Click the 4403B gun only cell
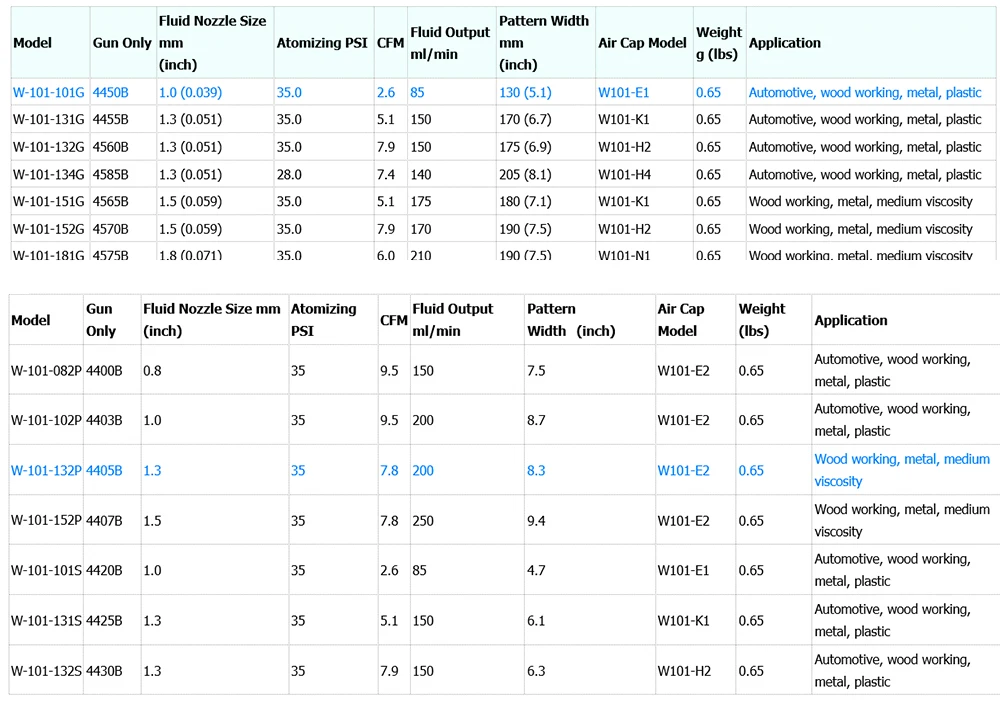The image size is (1000, 707). [x=104, y=420]
